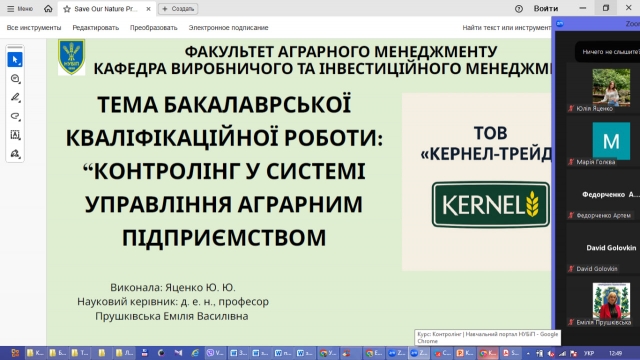Viewport: 640px width, 360px height.
Task: Click the taskbar clock
Action: point(615,353)
